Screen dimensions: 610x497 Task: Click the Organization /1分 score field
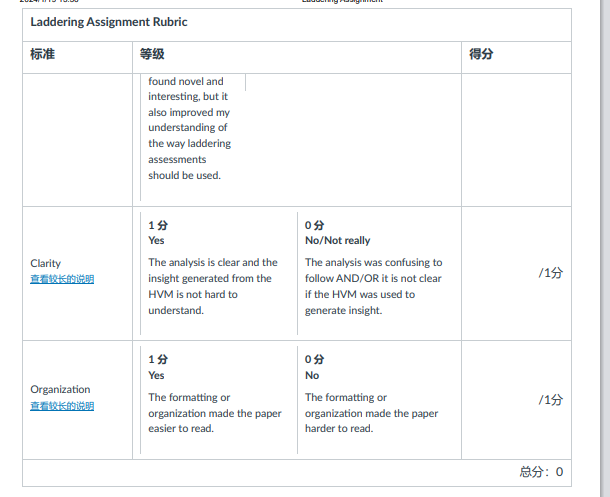point(550,400)
